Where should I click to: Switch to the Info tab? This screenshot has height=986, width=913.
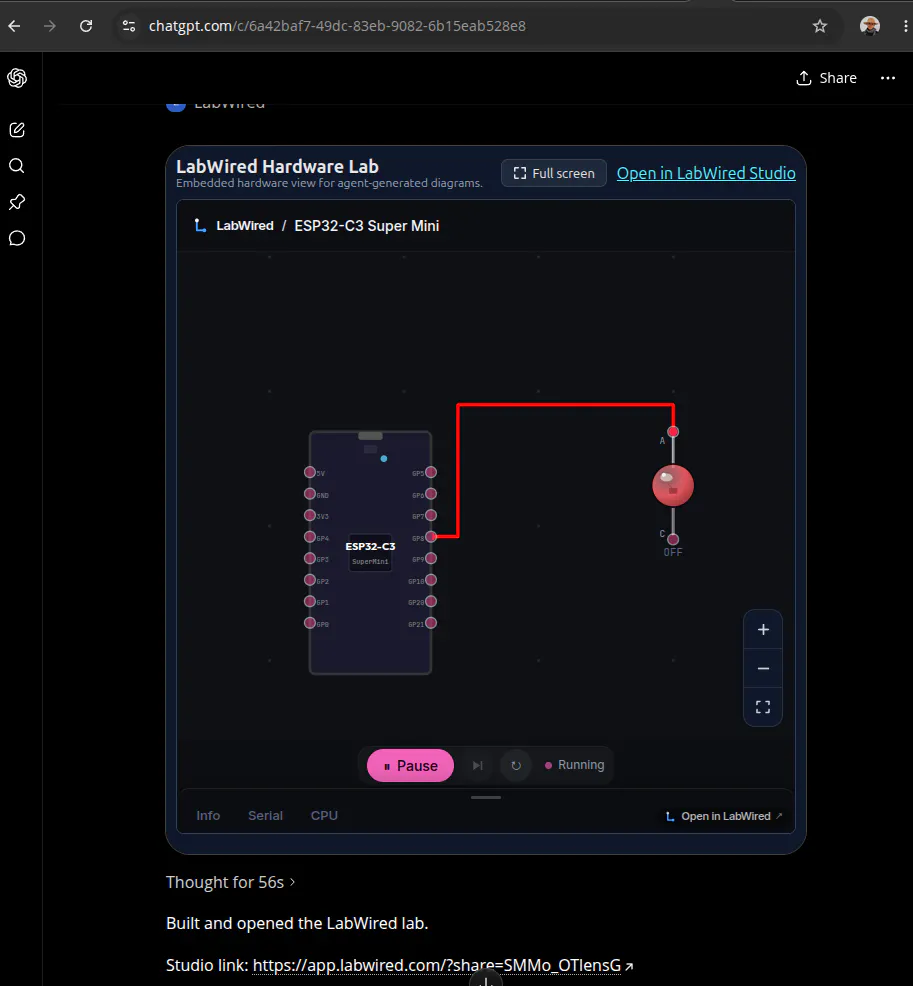pyautogui.click(x=208, y=816)
